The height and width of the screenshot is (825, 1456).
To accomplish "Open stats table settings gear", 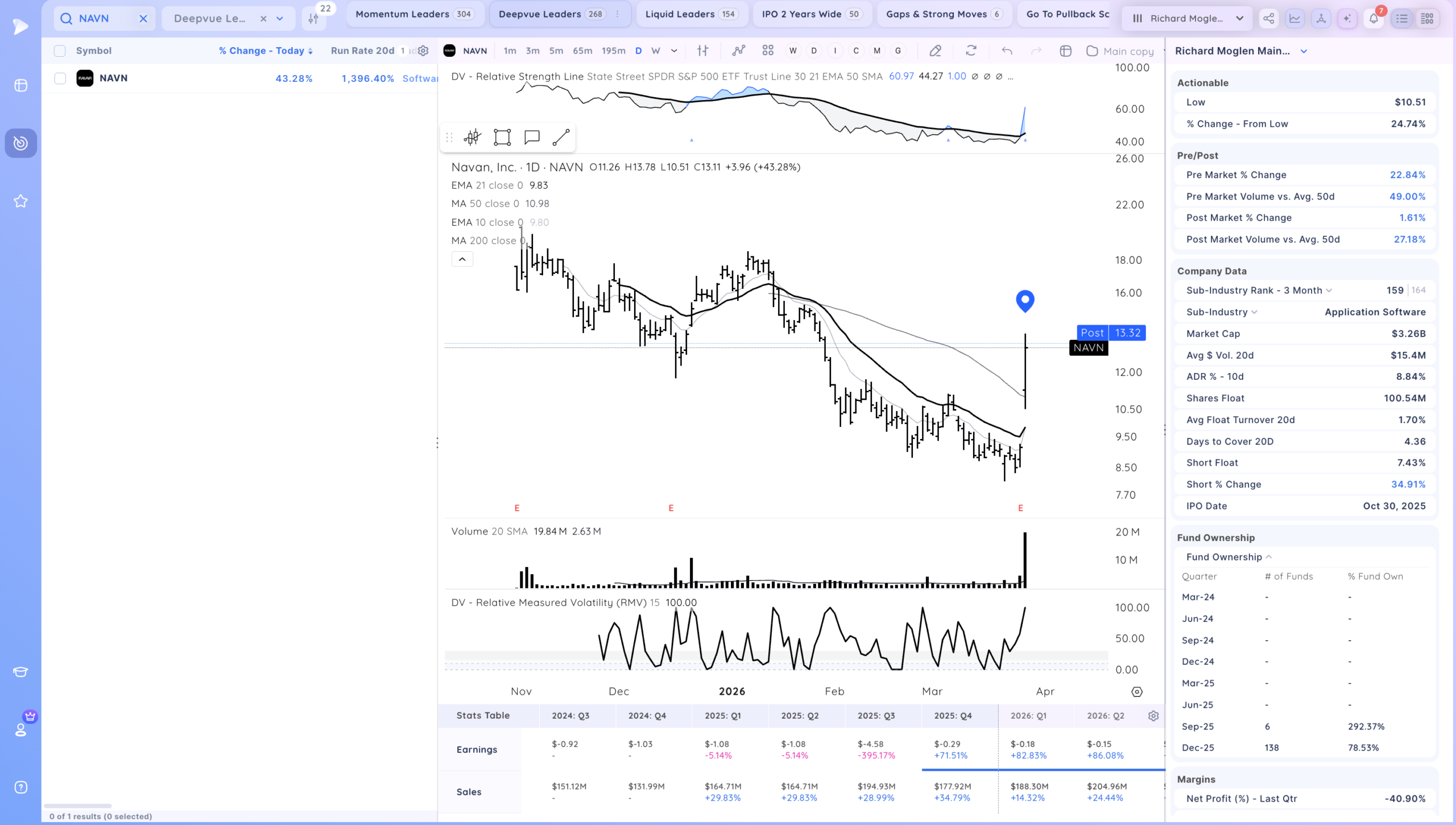I will click(x=1153, y=716).
